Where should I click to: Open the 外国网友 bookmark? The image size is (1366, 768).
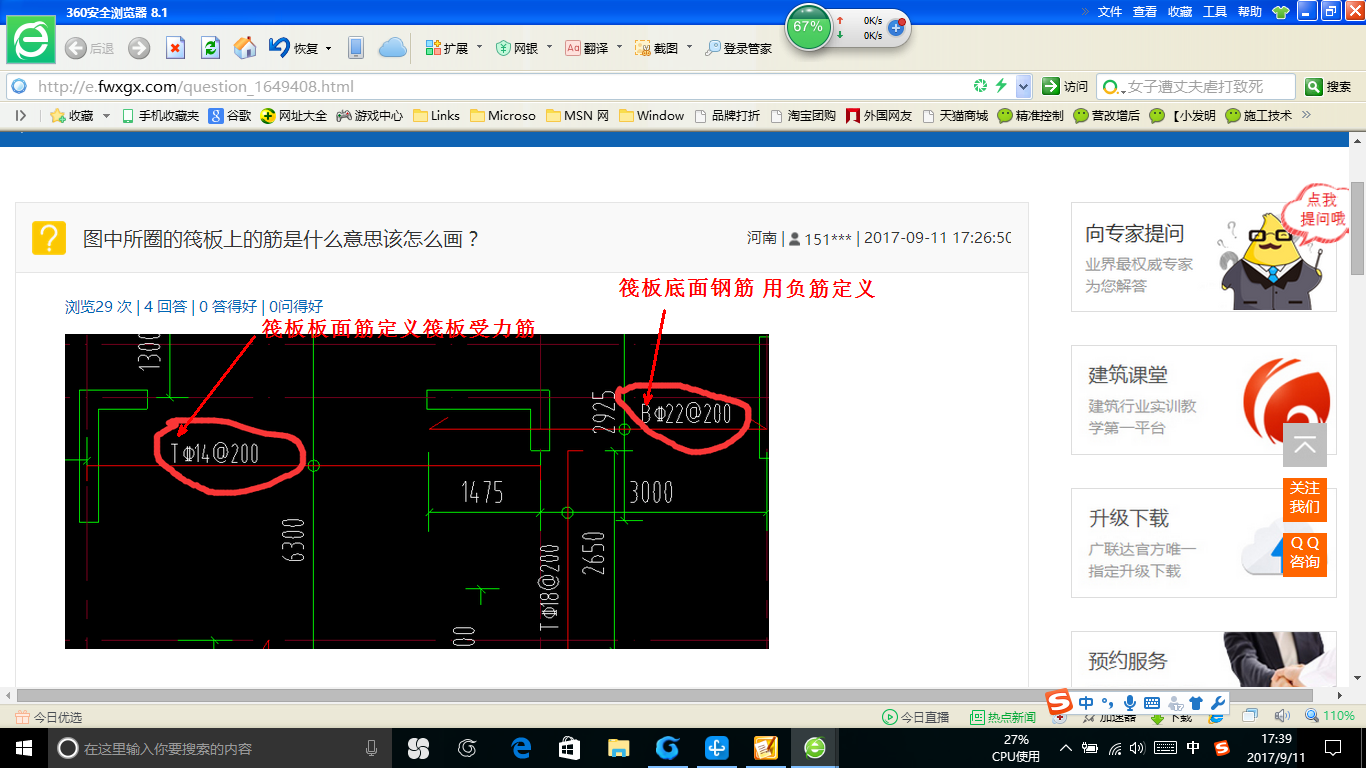(879, 115)
